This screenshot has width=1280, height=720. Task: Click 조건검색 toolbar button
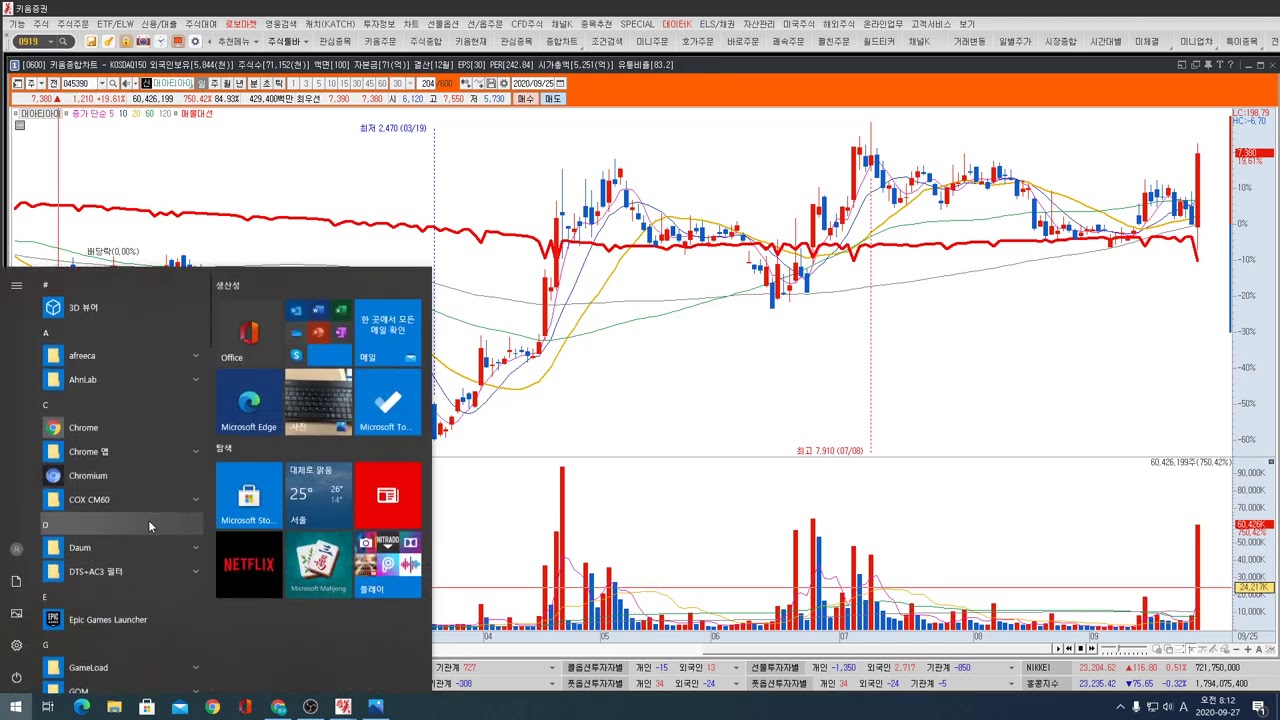pos(607,41)
